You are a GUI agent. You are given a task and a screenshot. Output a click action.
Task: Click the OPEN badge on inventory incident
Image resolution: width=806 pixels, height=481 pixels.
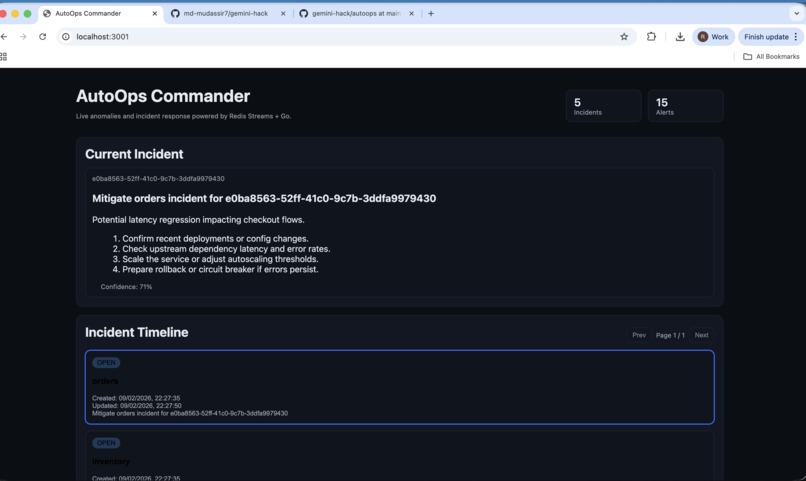tap(106, 442)
